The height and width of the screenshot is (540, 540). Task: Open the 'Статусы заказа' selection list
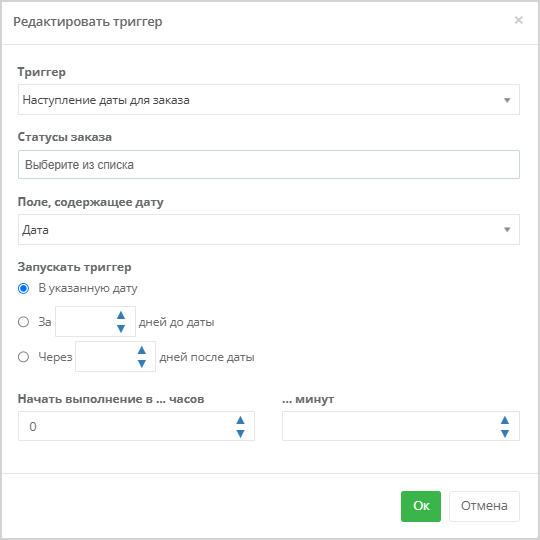(269, 165)
